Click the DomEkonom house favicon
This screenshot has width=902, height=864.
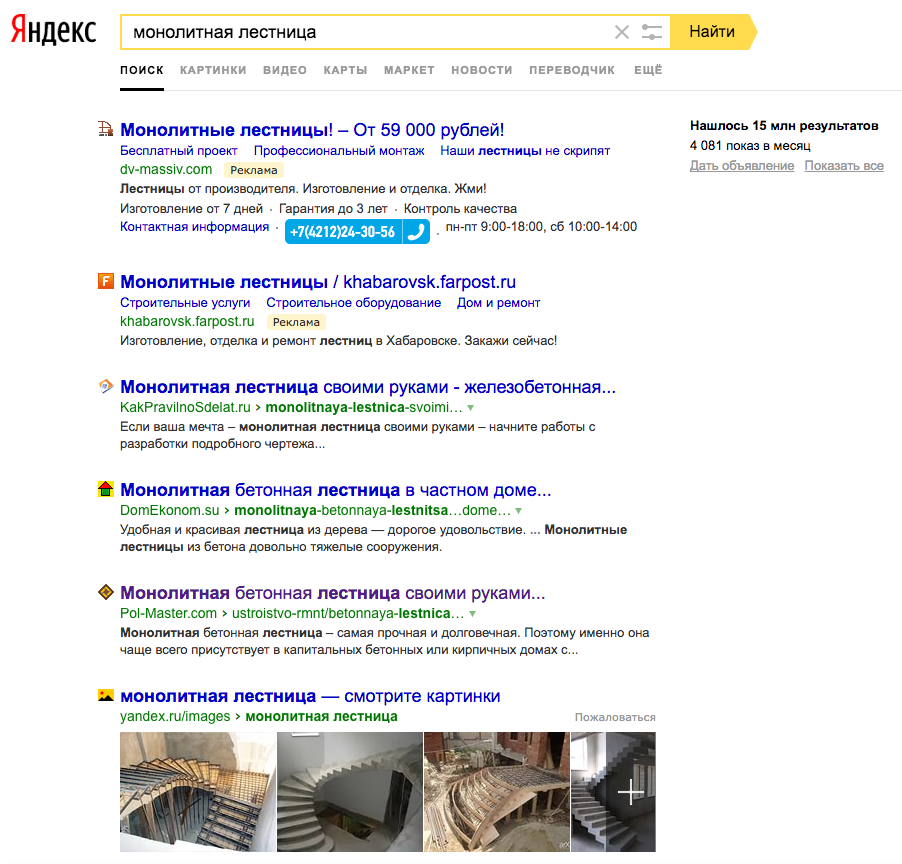[x=105, y=490]
